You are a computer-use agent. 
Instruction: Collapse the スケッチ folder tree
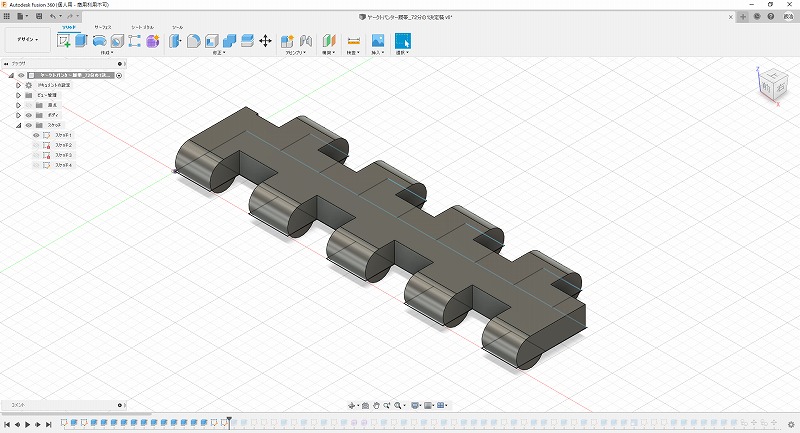[x=18, y=125]
